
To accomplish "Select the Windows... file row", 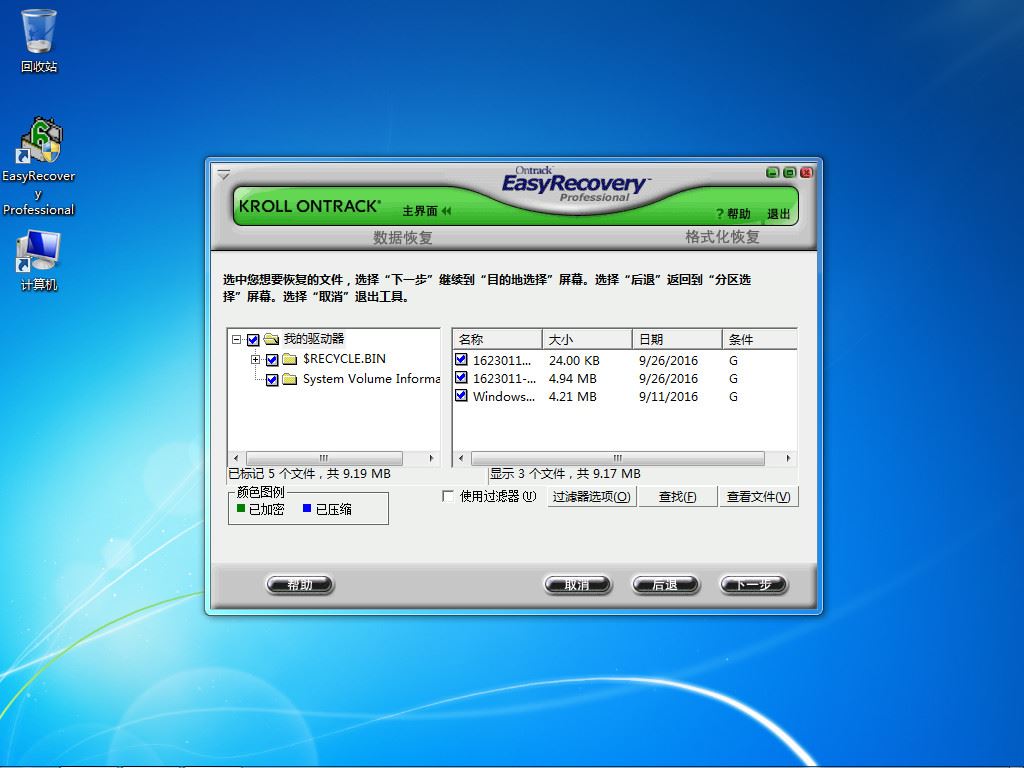I will [x=625, y=396].
